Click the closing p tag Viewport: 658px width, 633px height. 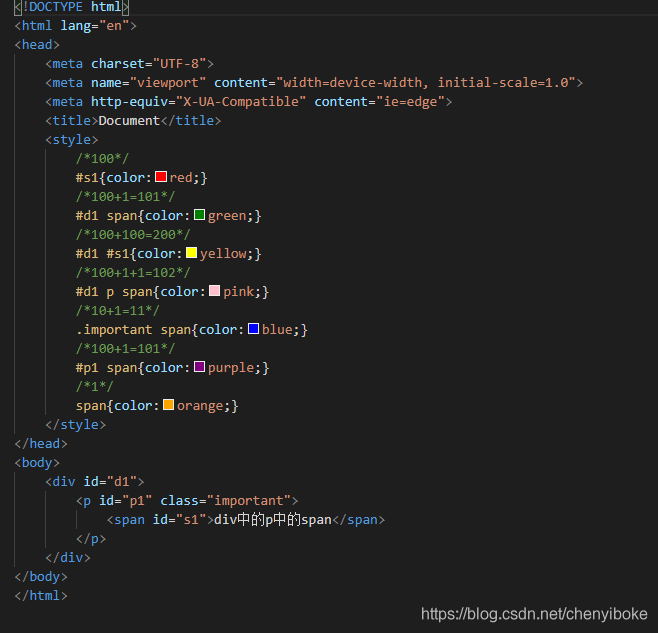91,539
